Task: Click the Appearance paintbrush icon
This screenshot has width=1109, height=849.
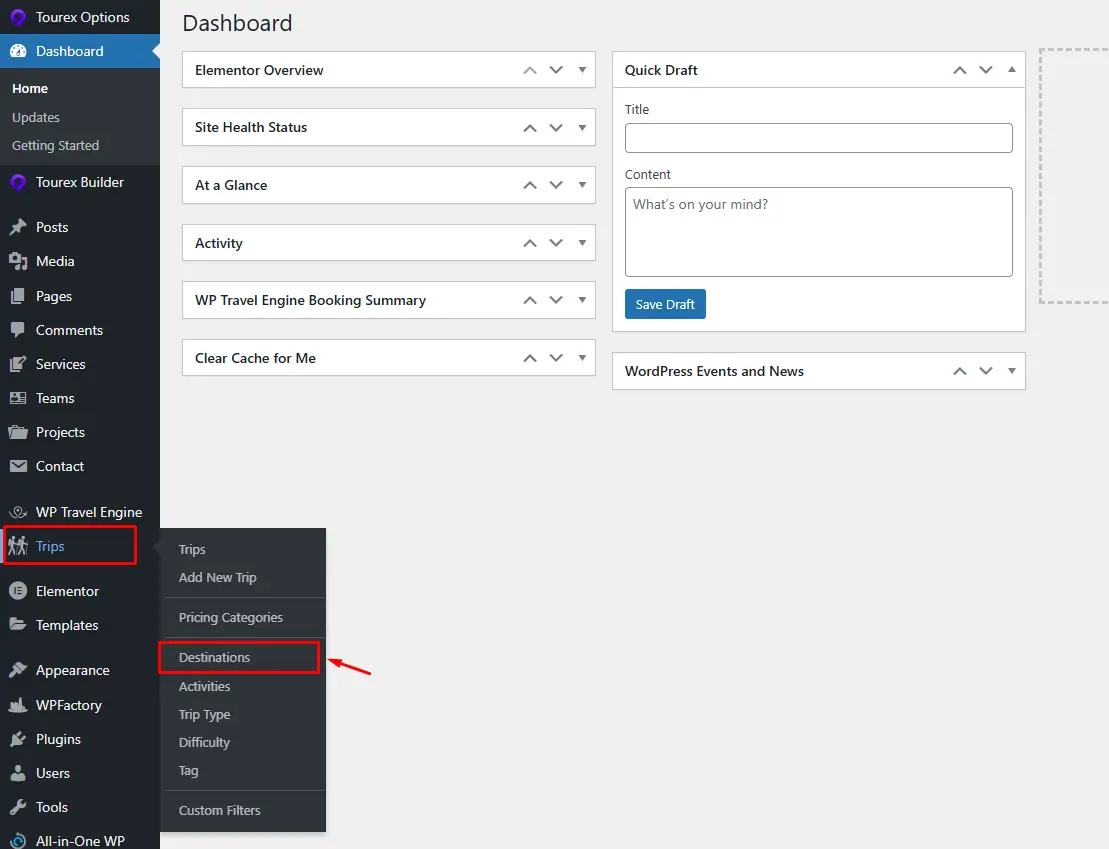Action: coord(18,670)
